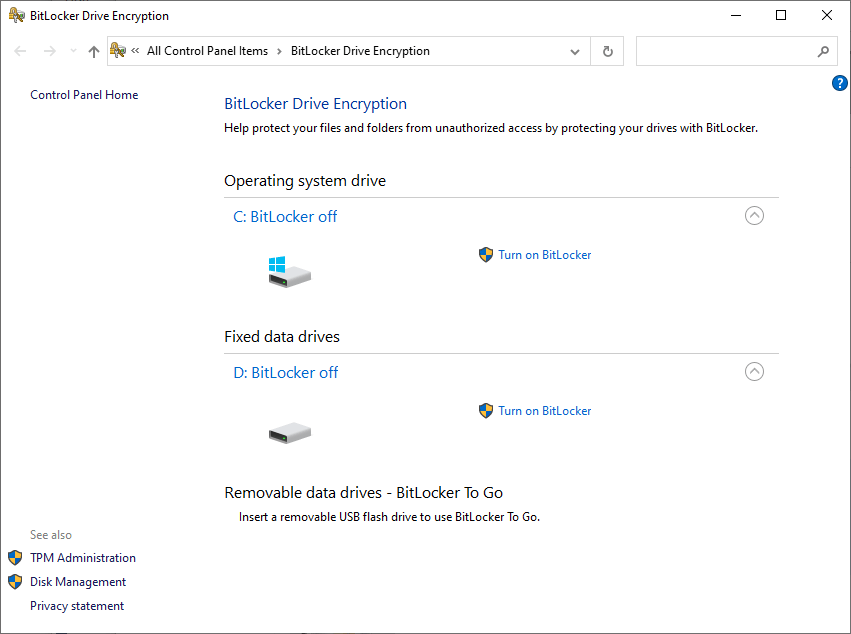This screenshot has height=634, width=851.
Task: Minimize the BitLocker window
Action: pyautogui.click(x=736, y=15)
